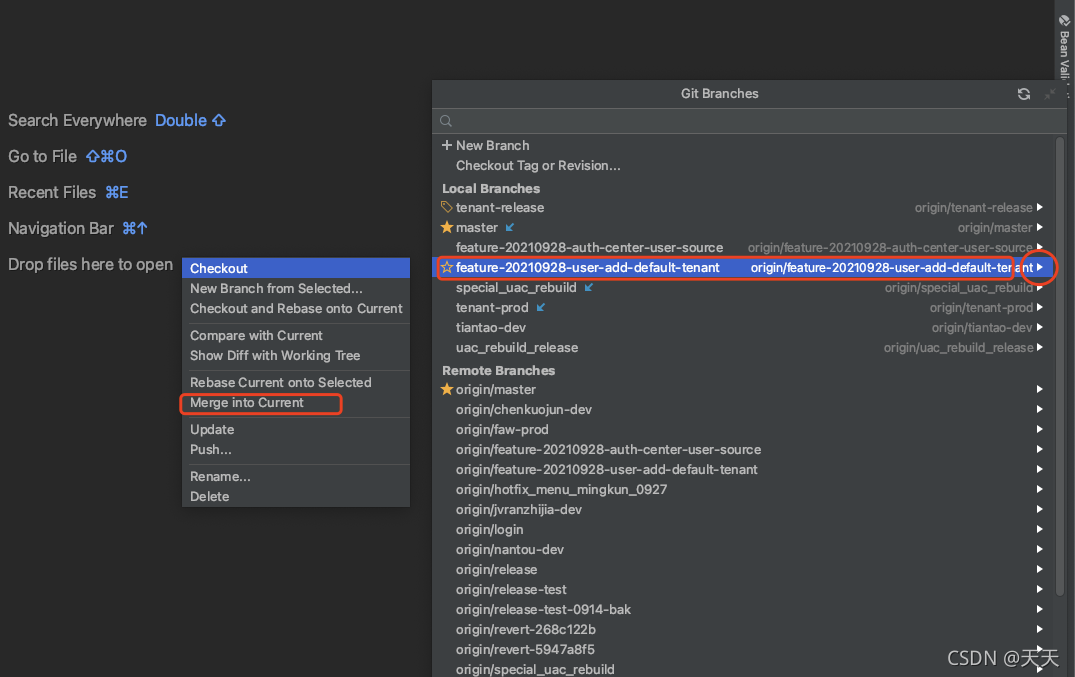Image resolution: width=1075 pixels, height=677 pixels.
Task: Choose Checkout and Rebase onto Current
Action: [x=295, y=309]
